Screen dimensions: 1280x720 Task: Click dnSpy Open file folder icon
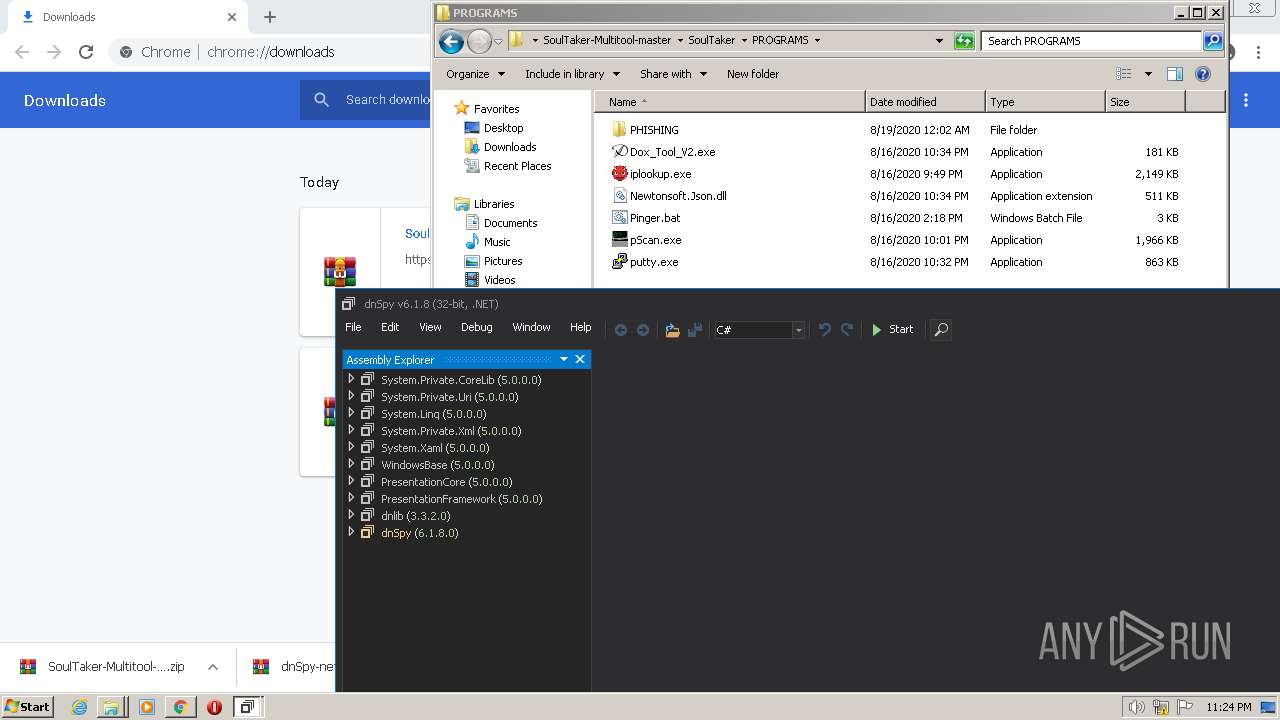coord(672,330)
